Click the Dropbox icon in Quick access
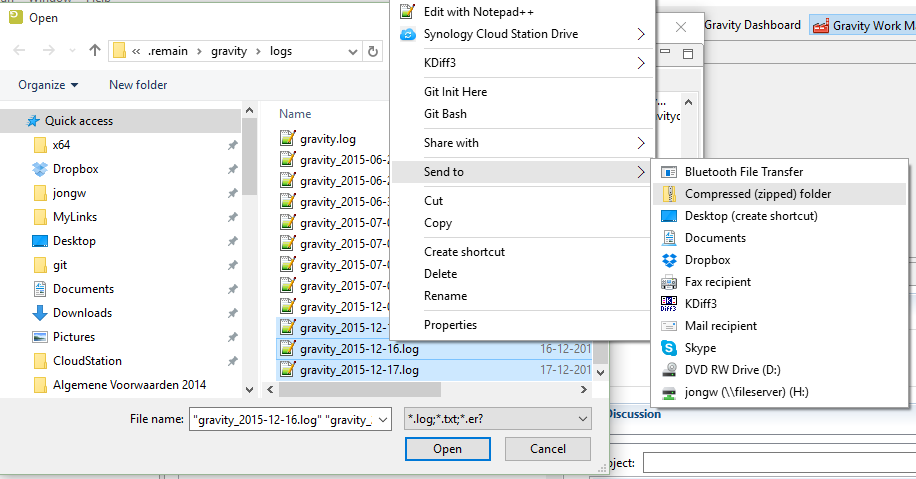Image resolution: width=916 pixels, height=479 pixels. coord(40,169)
